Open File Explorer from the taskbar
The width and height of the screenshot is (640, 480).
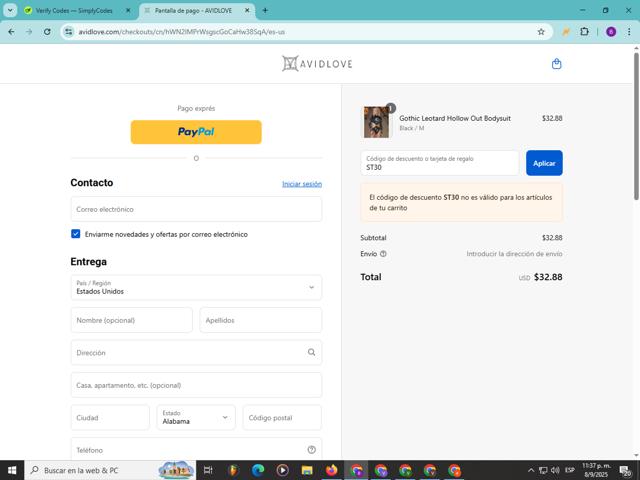(x=307, y=470)
